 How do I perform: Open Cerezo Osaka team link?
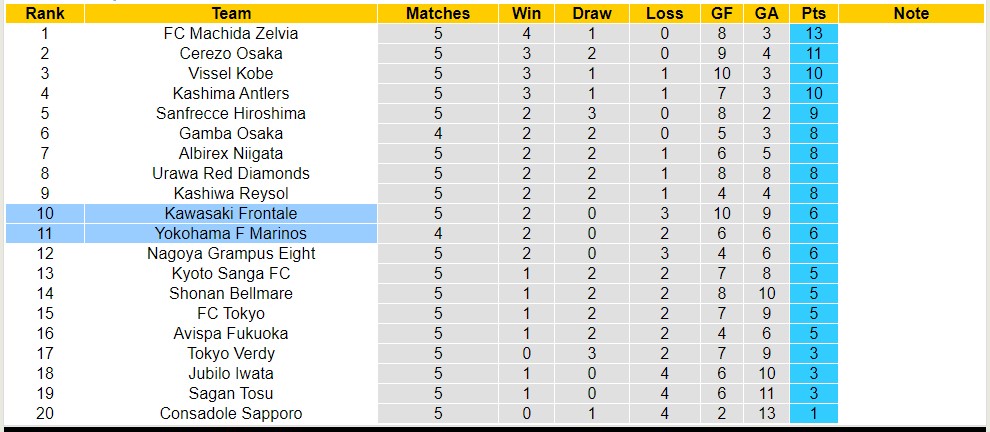[x=231, y=53]
